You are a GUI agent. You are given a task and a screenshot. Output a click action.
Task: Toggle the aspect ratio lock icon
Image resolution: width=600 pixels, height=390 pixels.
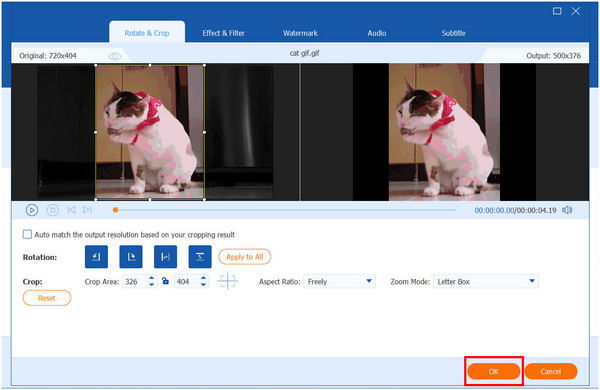(165, 281)
